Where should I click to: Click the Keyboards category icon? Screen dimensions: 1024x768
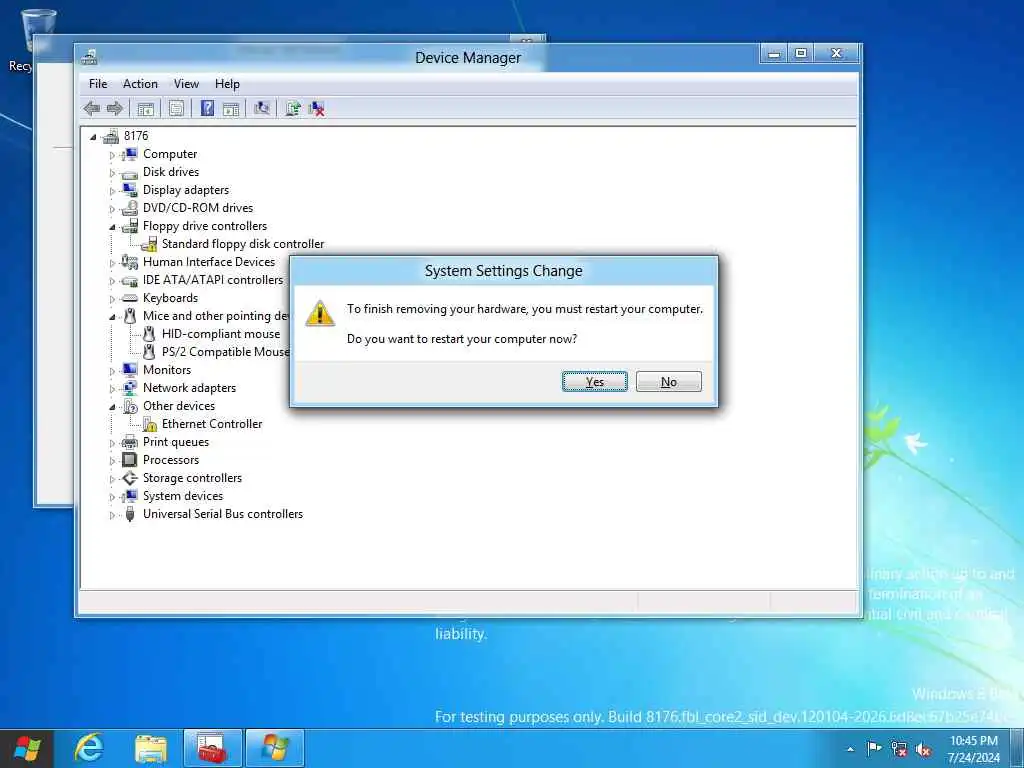130,298
